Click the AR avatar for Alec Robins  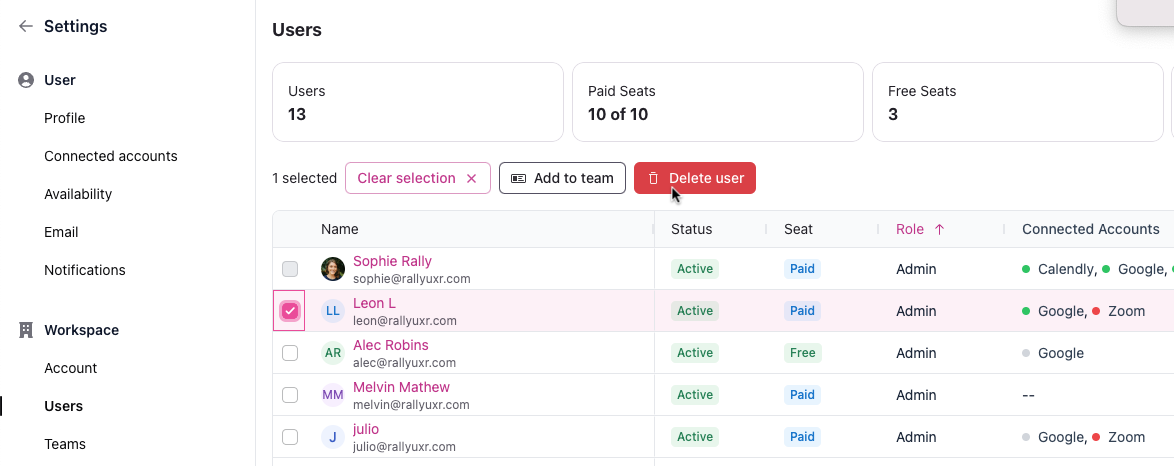(x=333, y=353)
